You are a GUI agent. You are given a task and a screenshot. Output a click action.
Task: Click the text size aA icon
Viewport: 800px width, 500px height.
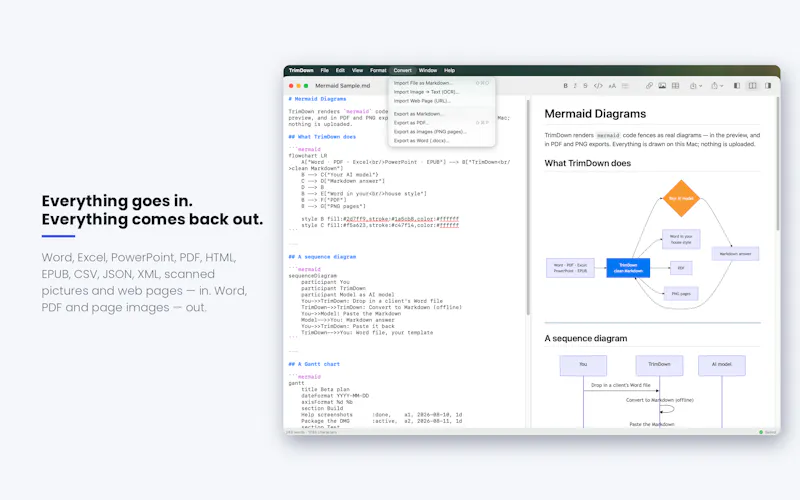point(612,86)
